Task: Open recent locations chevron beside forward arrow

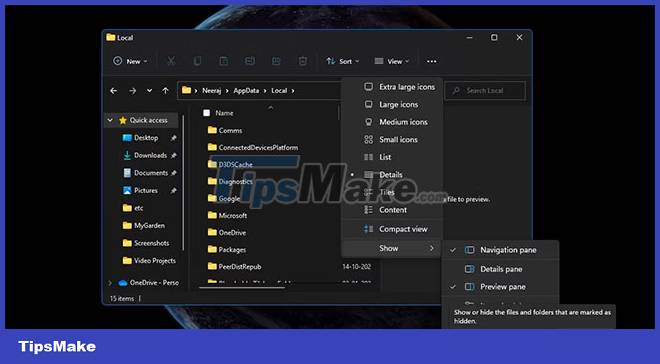Action: (149, 90)
